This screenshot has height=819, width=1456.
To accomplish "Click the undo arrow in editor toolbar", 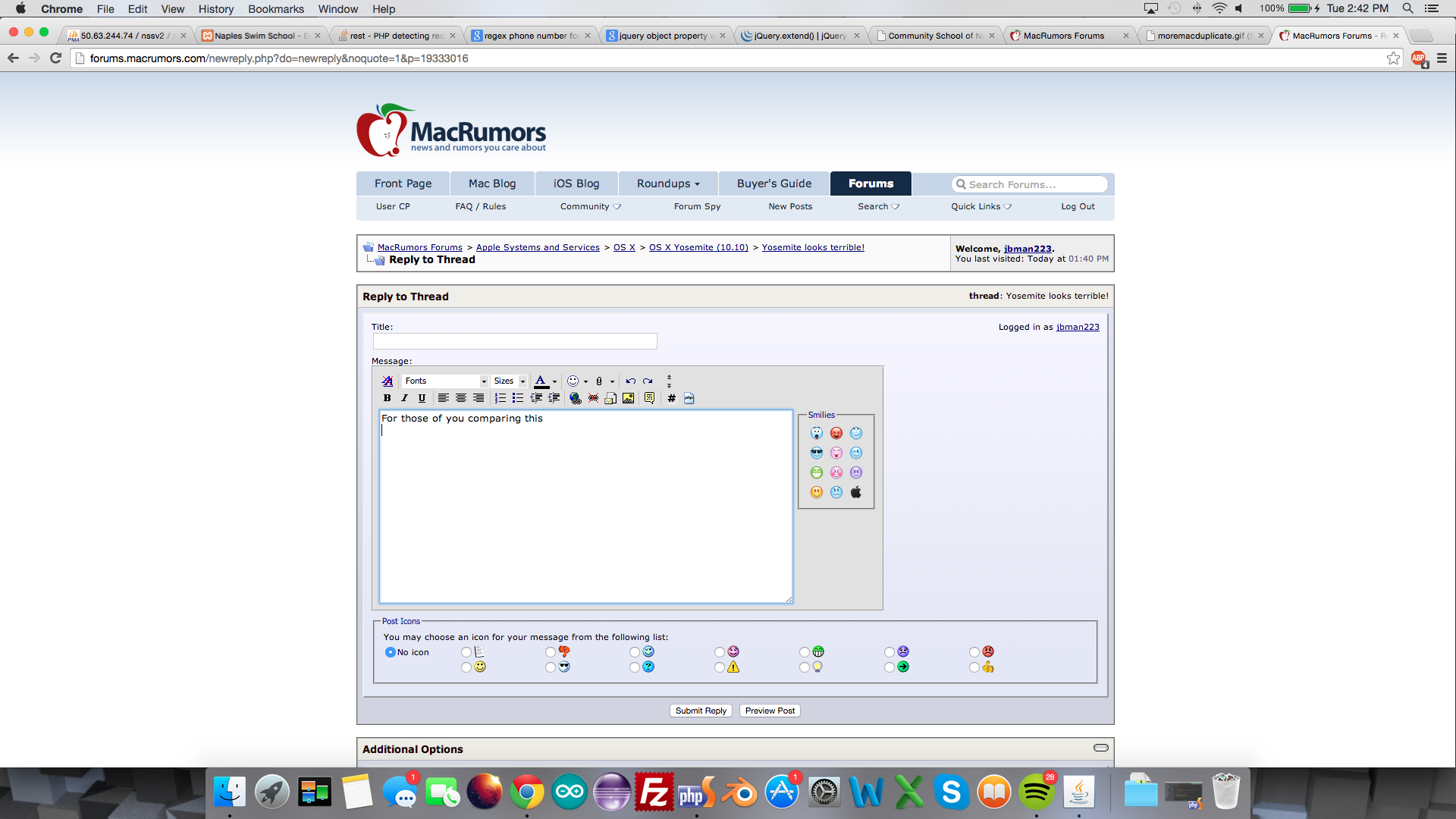I will (630, 381).
